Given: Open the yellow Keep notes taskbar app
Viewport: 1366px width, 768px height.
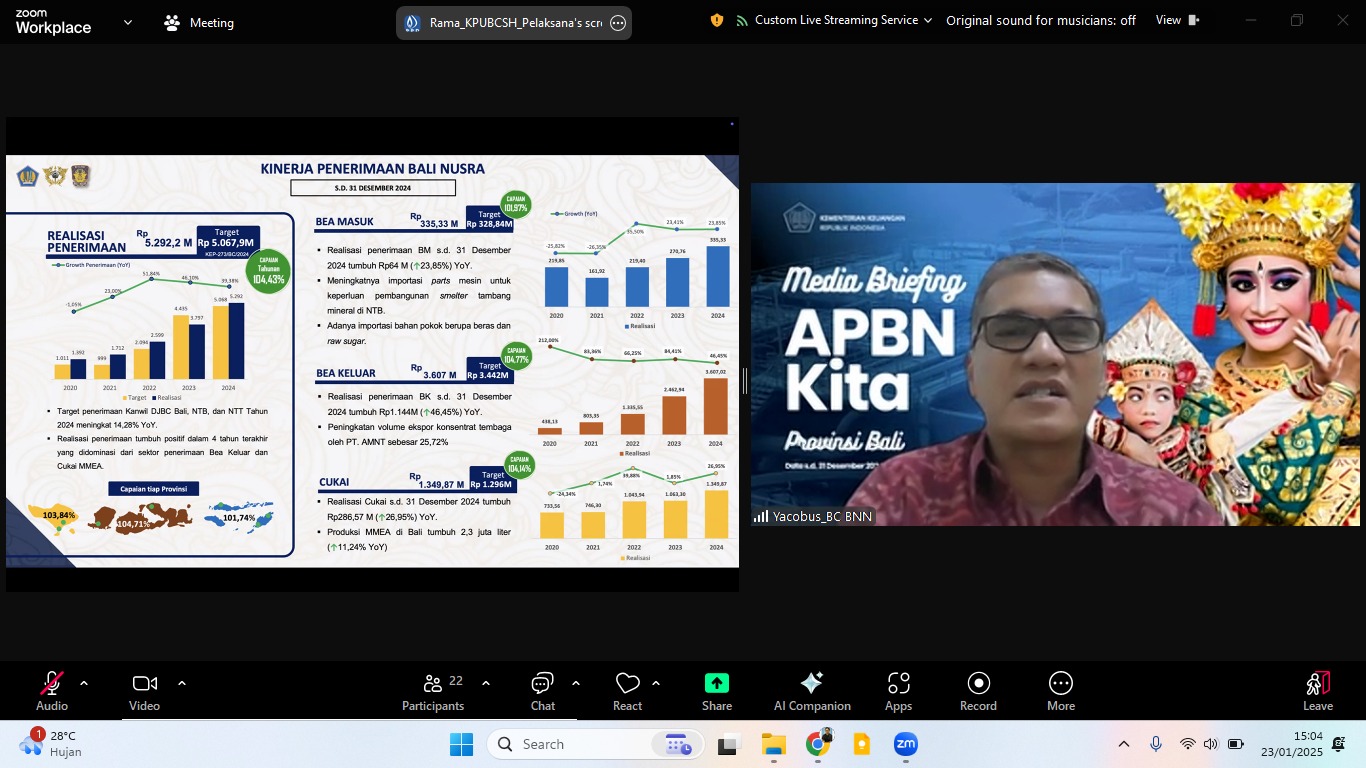Looking at the screenshot, I should (862, 744).
